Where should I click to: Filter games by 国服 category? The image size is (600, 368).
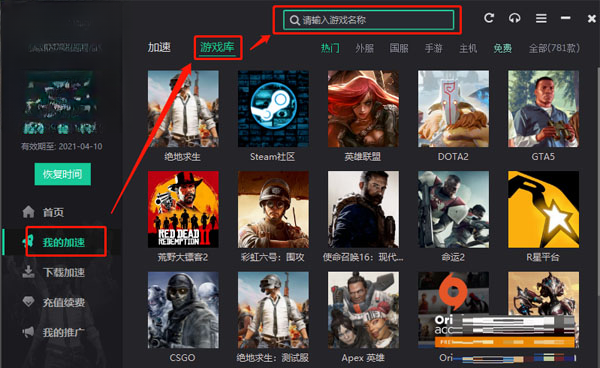click(x=399, y=48)
